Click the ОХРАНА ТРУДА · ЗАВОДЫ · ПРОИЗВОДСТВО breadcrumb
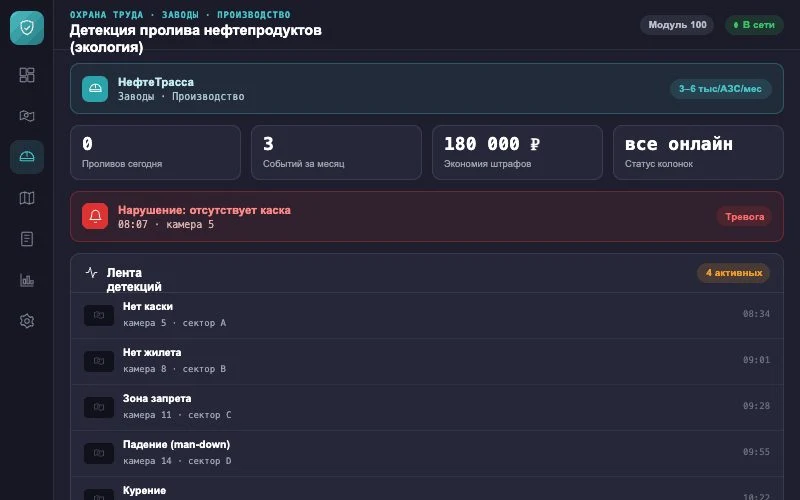Screen dimensions: 800x500 [x=180, y=15]
